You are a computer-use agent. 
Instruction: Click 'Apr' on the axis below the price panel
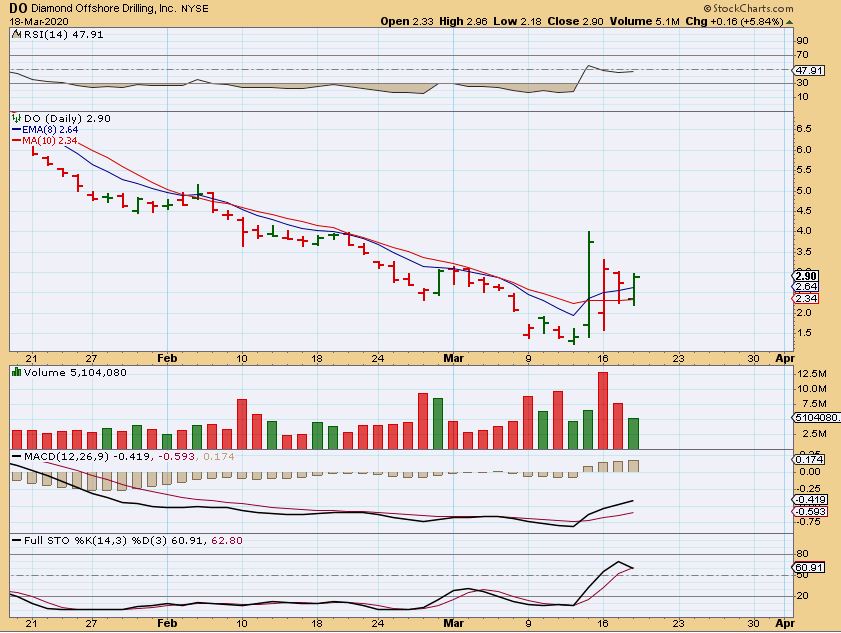click(x=785, y=358)
